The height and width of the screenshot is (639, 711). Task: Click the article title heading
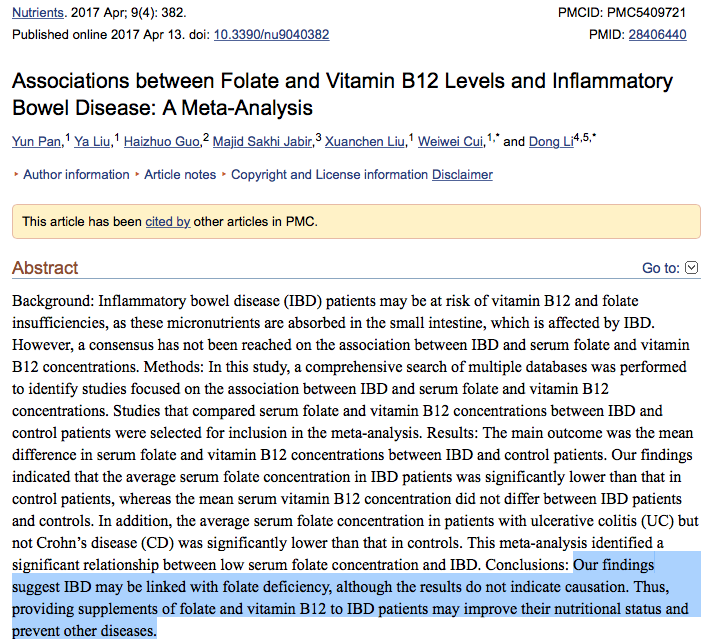click(341, 94)
